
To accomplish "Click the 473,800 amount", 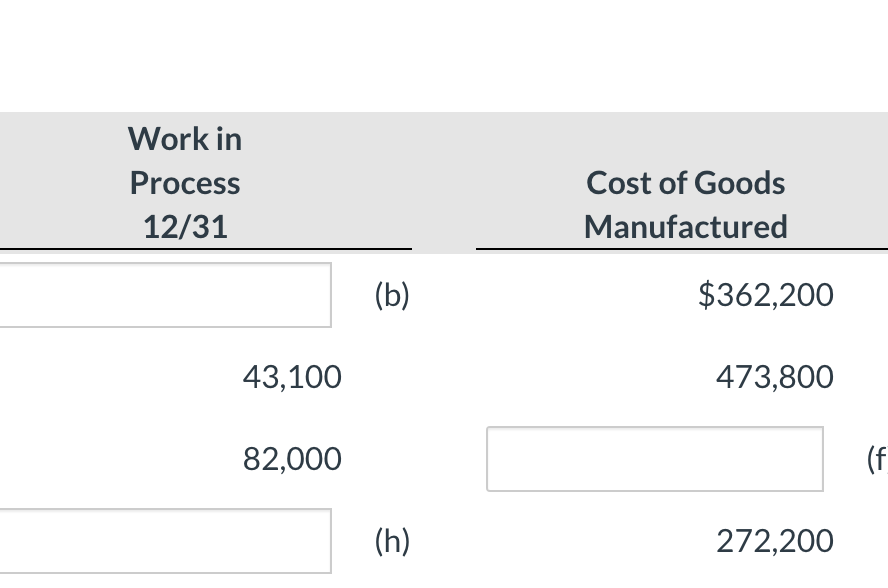I will [775, 377].
